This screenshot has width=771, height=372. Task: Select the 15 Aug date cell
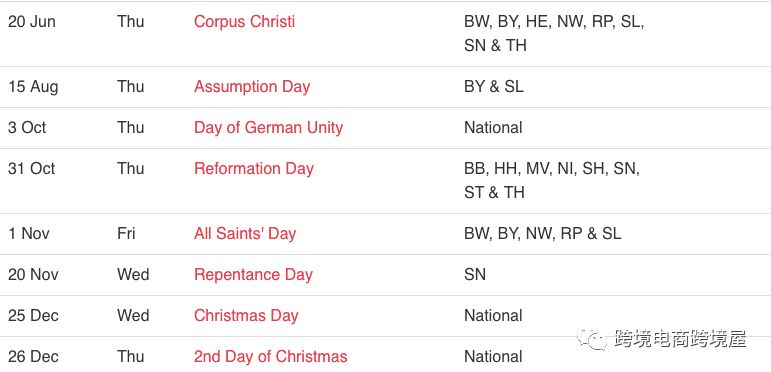point(33,86)
